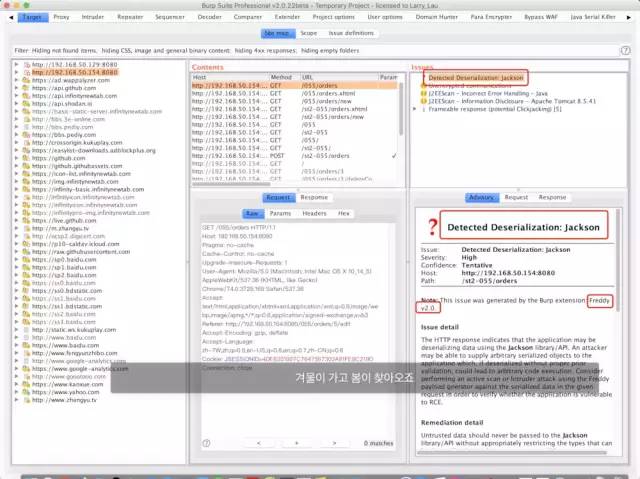Open the Repeater tab
This screenshot has height=479, width=640.
click(x=130, y=17)
